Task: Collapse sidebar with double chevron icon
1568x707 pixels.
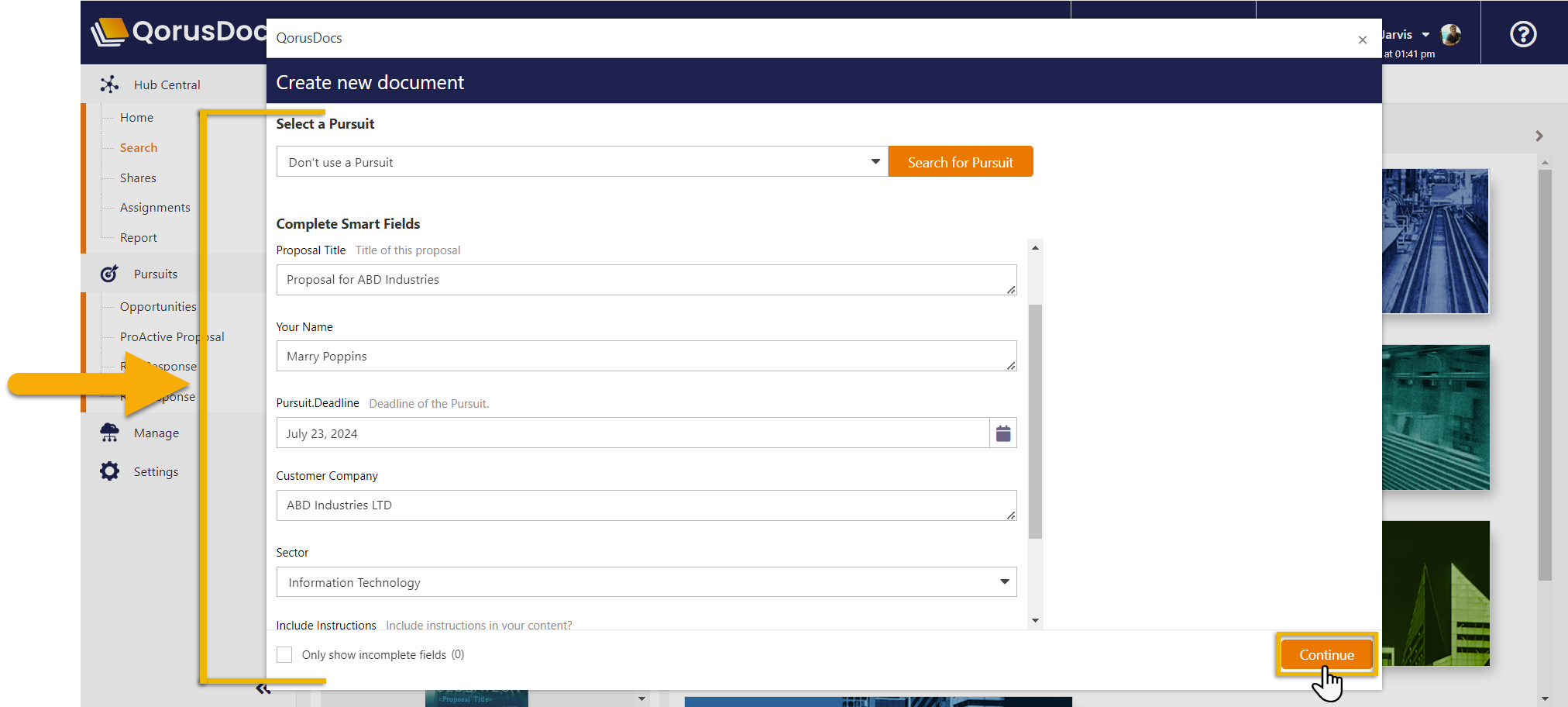Action: (263, 688)
